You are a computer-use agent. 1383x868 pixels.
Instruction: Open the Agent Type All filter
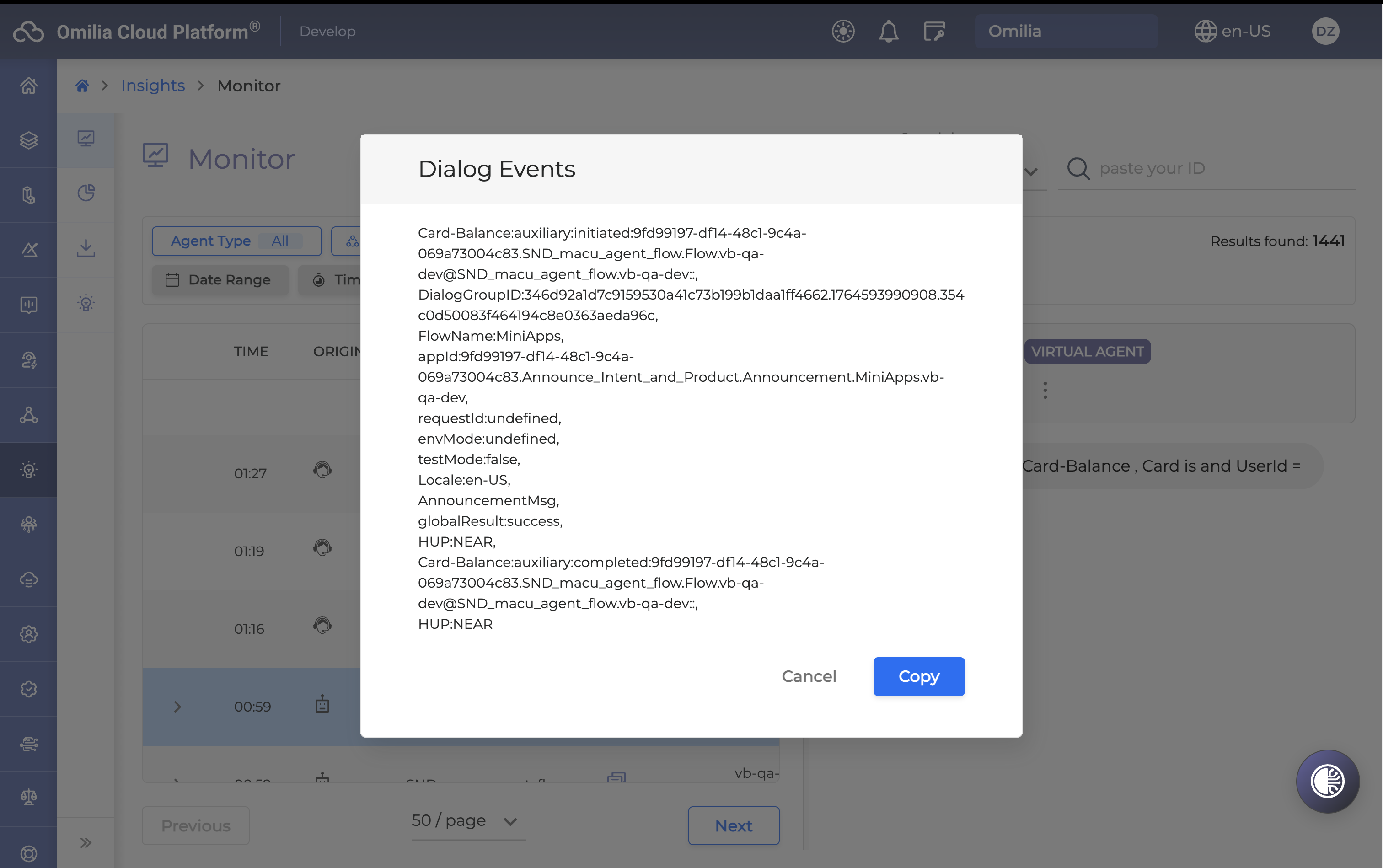(236, 241)
